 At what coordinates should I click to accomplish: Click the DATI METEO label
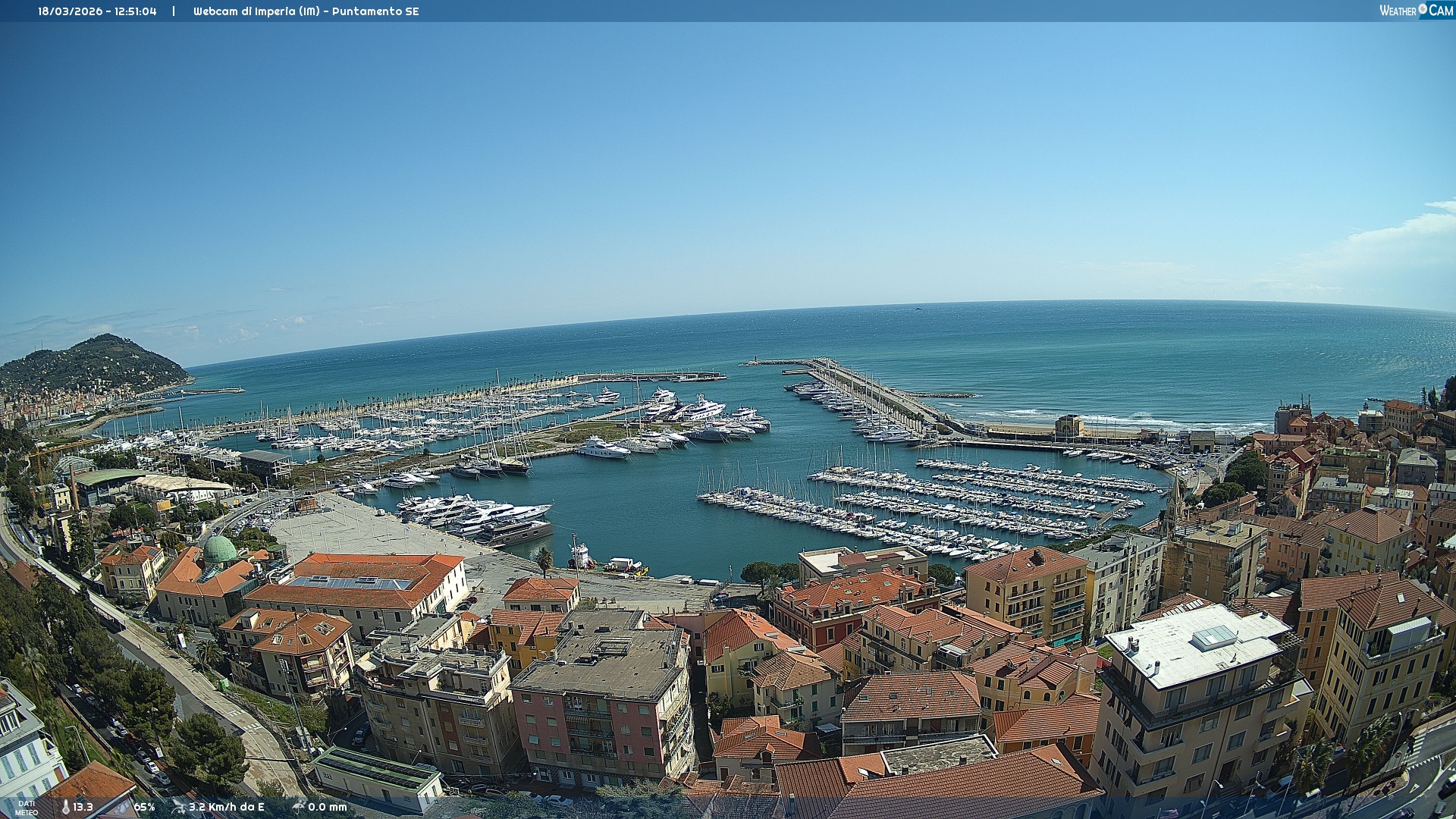tap(27, 808)
